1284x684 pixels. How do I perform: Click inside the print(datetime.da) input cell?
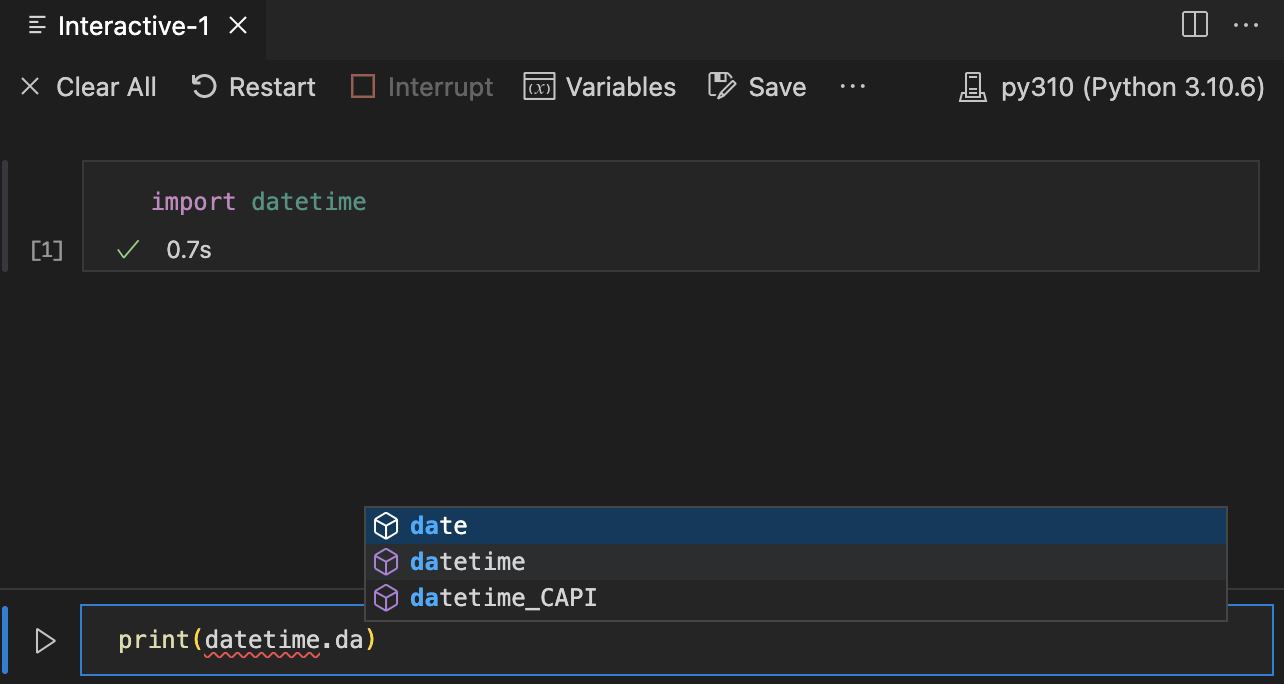[246, 641]
